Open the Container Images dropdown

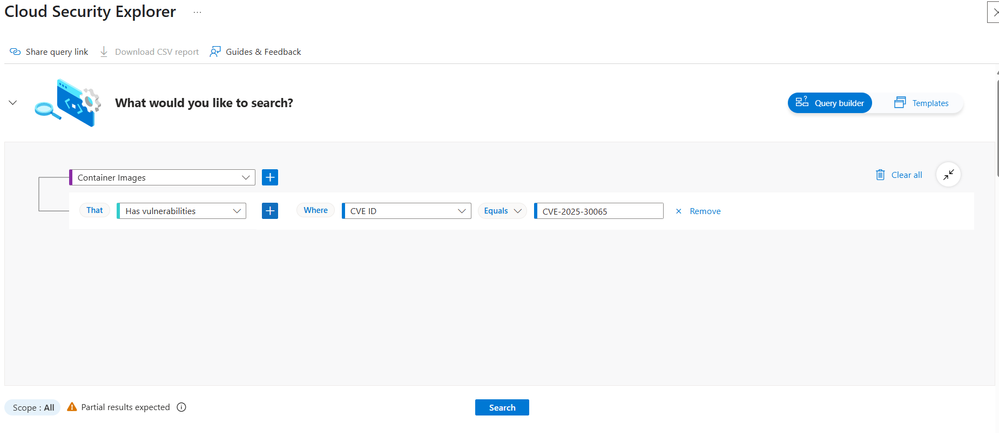(162, 178)
